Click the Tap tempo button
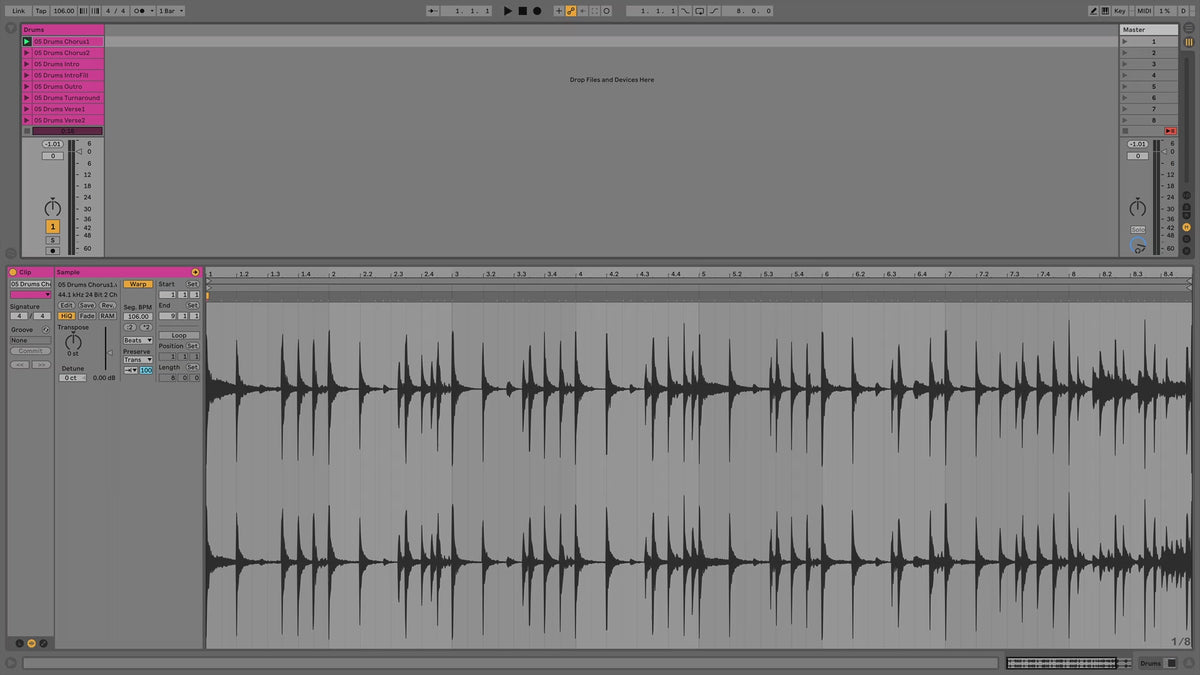The width and height of the screenshot is (1200, 675). pos(41,10)
